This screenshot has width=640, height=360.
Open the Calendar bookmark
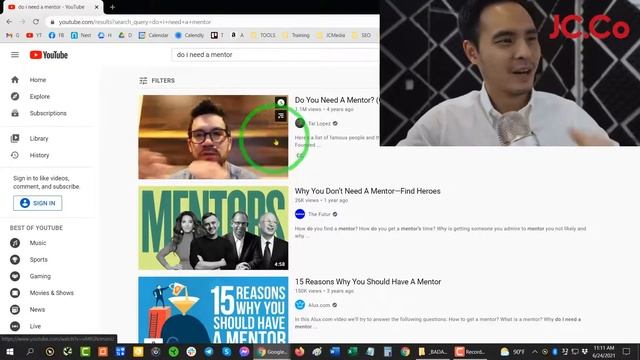[x=153, y=36]
